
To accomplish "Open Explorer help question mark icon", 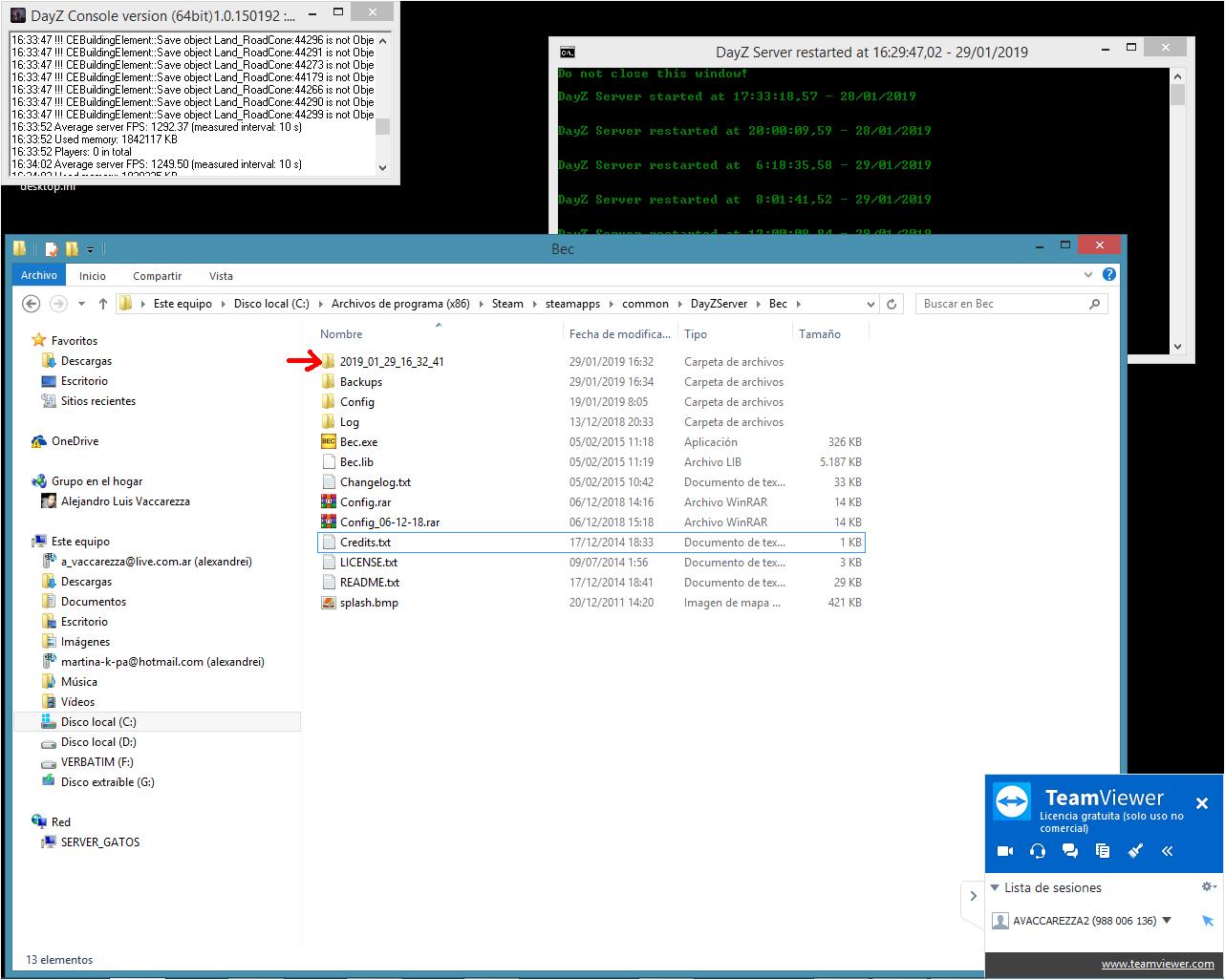I will [x=1109, y=275].
